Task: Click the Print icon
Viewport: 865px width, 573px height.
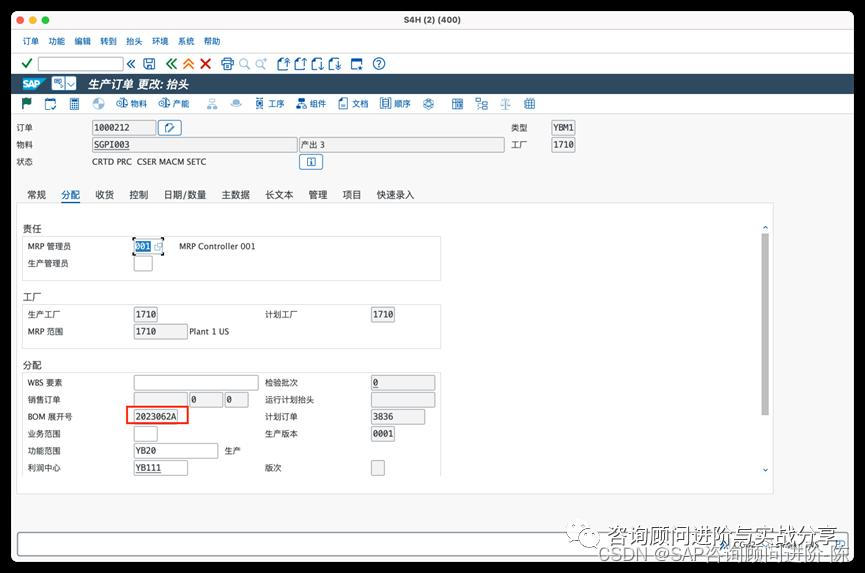Action: click(x=227, y=64)
